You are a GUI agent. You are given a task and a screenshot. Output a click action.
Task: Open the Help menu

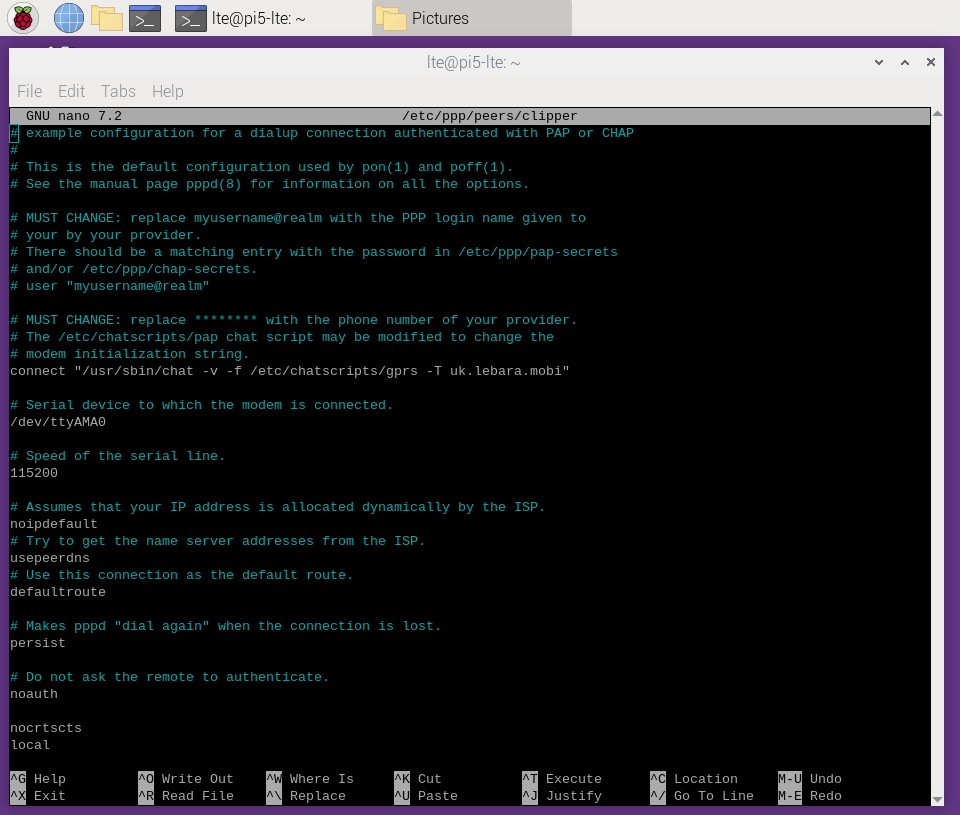(x=167, y=91)
